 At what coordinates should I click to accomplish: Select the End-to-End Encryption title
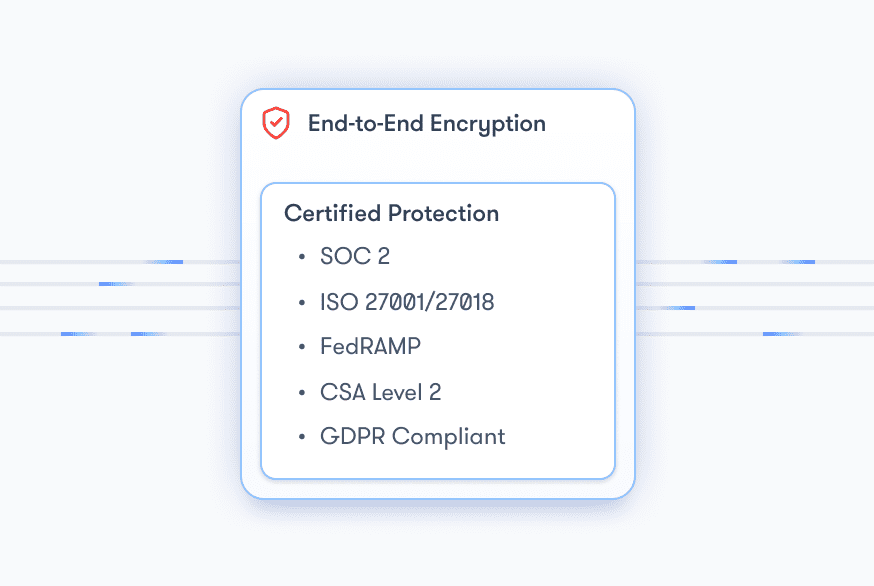(426, 124)
